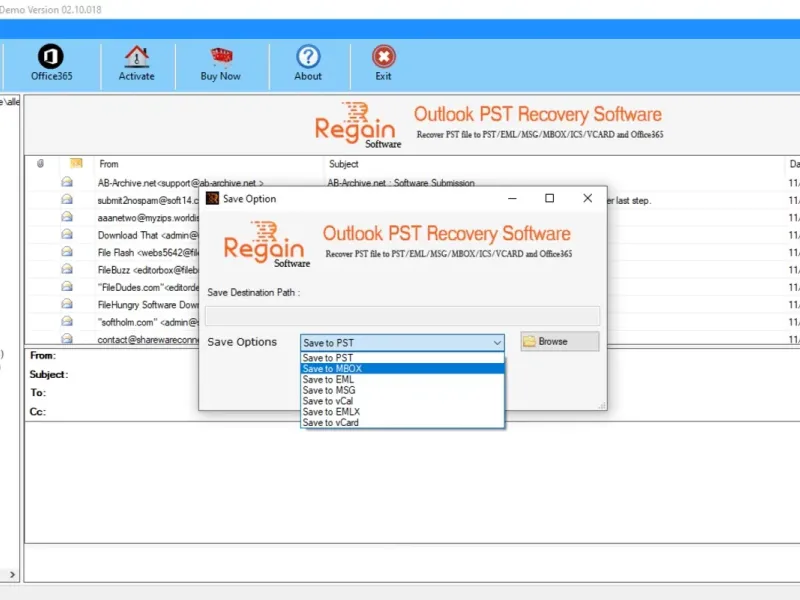
Task: Select envelope icon of FileDudes.com email
Action: [x=67, y=286]
